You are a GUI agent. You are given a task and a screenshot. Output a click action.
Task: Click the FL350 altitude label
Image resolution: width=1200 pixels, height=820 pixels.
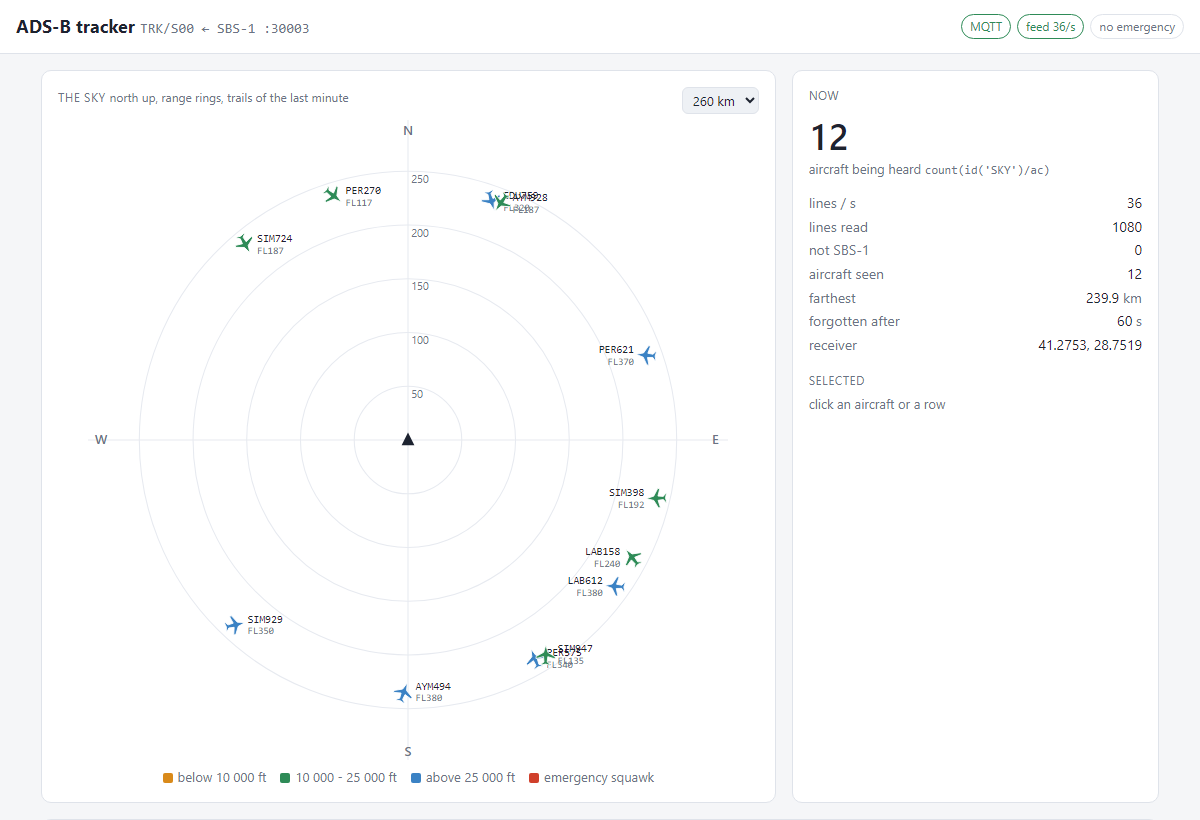[261, 631]
